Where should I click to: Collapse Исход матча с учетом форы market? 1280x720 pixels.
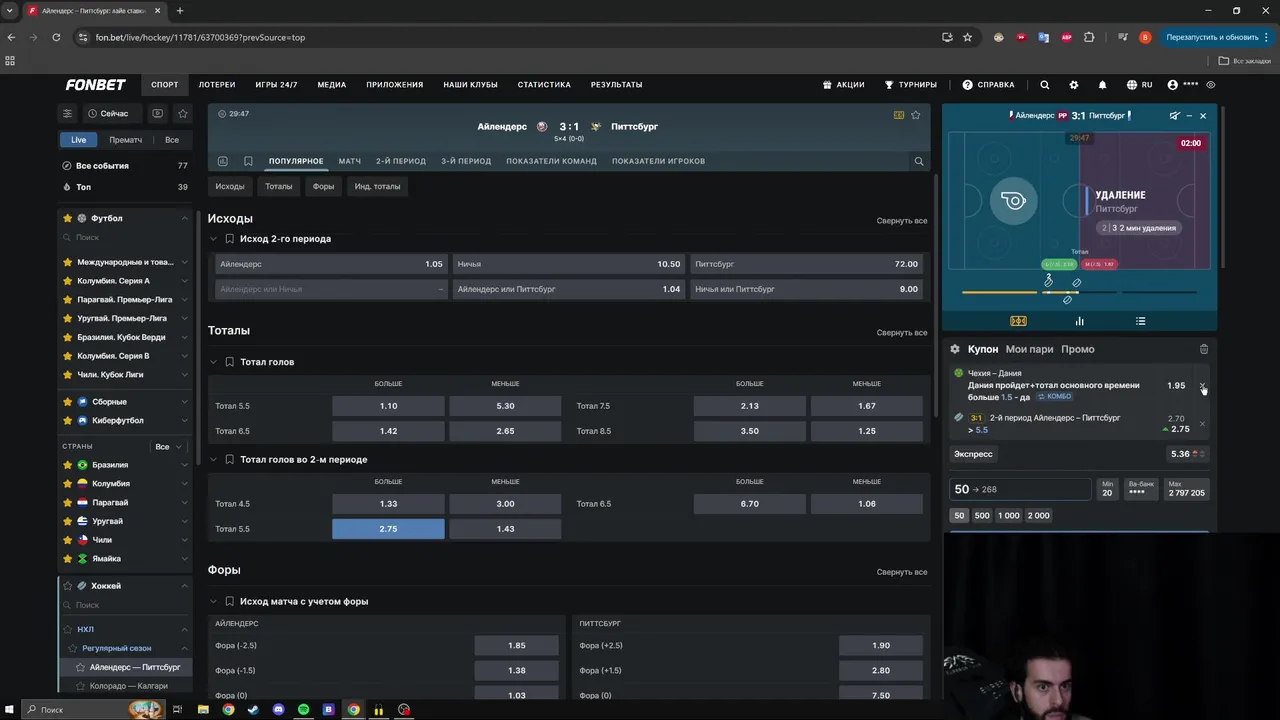(213, 602)
